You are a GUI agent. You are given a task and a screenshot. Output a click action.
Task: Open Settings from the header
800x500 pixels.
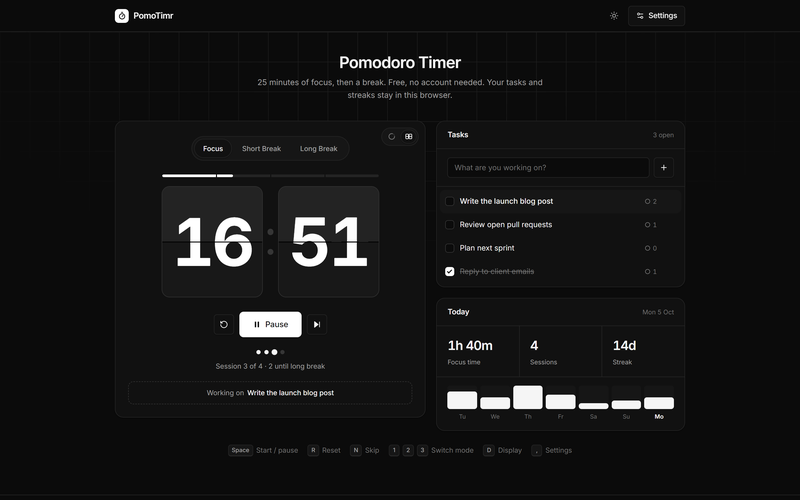[x=656, y=16]
